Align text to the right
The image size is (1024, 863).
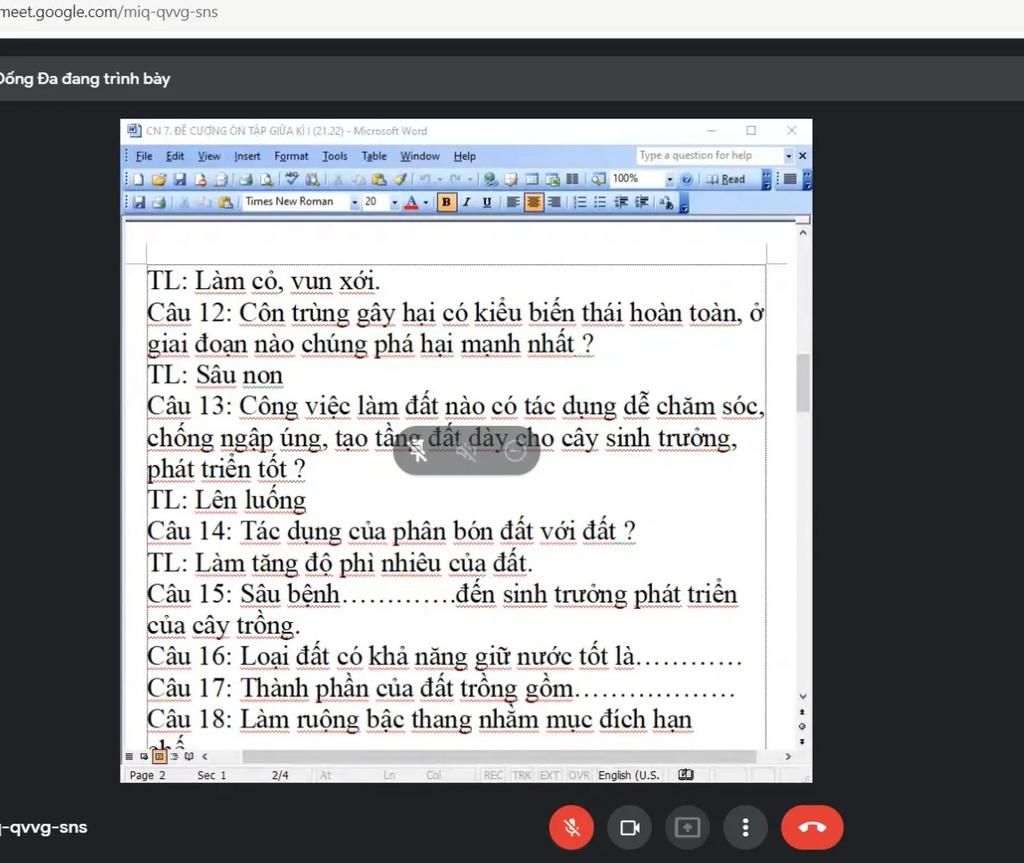(x=554, y=202)
